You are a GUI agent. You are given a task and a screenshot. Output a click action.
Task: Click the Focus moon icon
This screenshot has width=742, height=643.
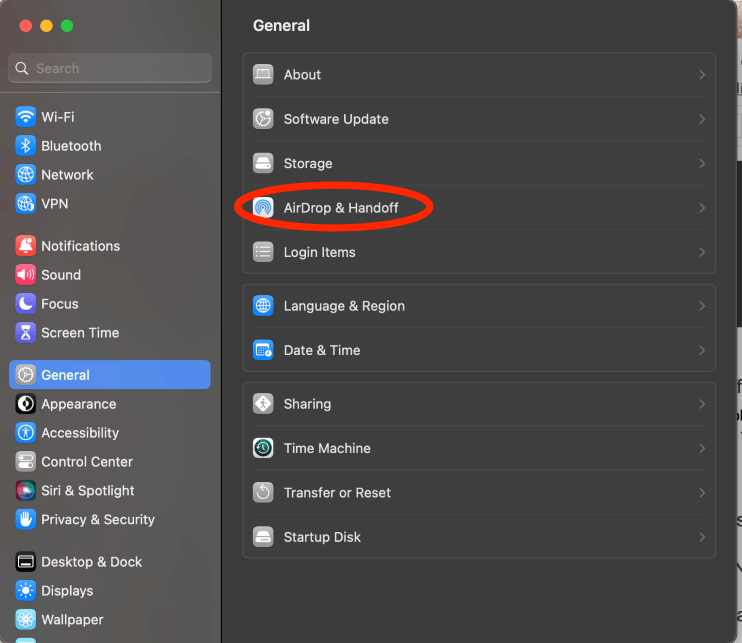click(x=26, y=304)
